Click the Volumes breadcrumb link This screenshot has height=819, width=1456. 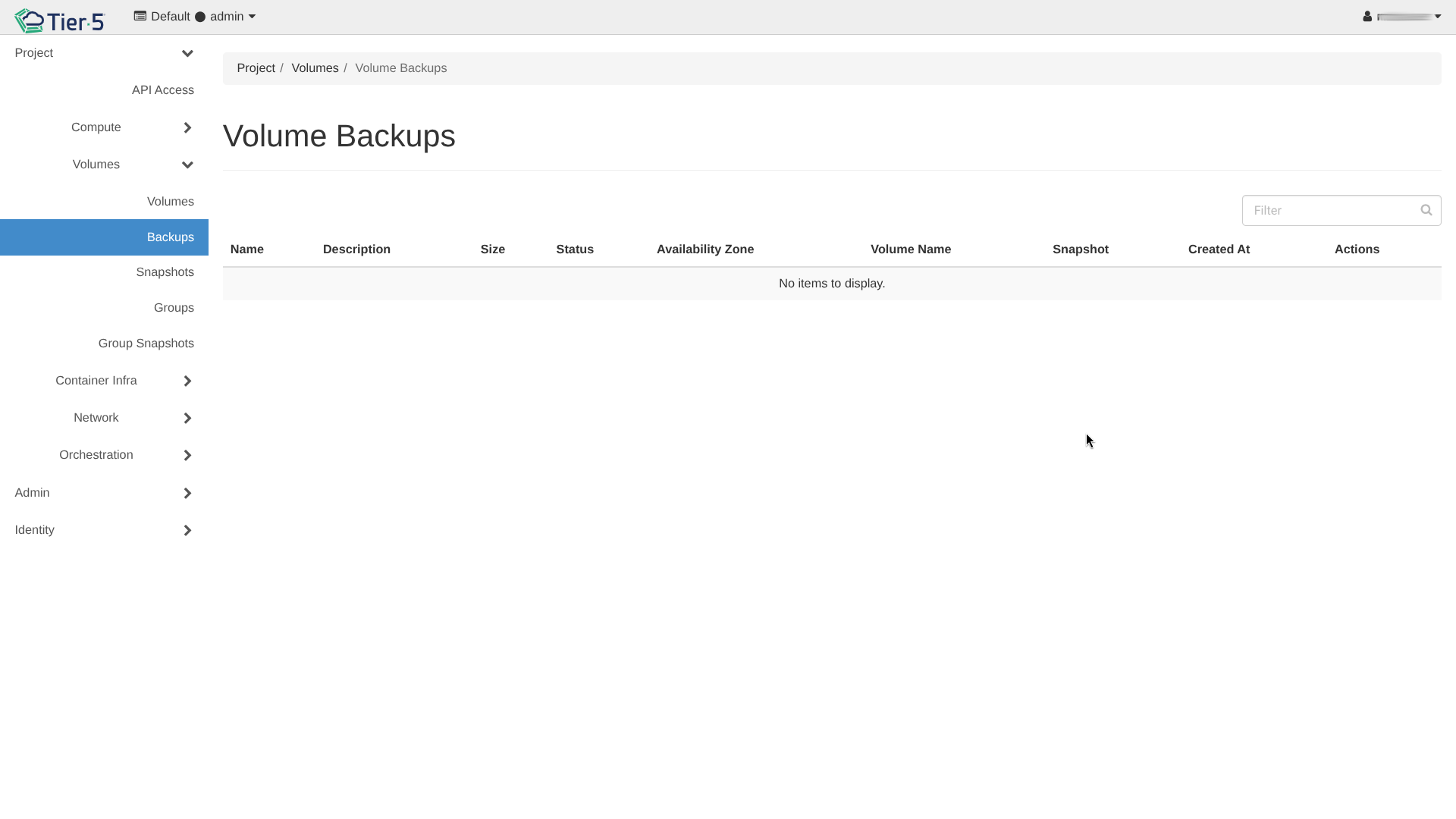(315, 68)
